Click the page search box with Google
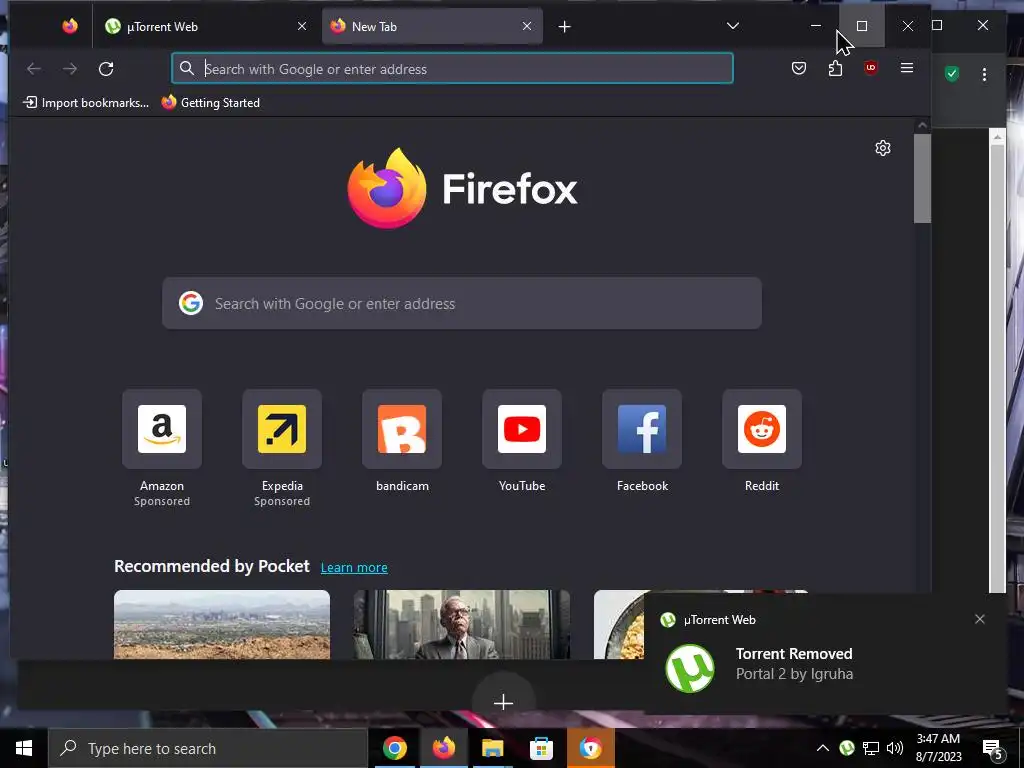 (462, 303)
